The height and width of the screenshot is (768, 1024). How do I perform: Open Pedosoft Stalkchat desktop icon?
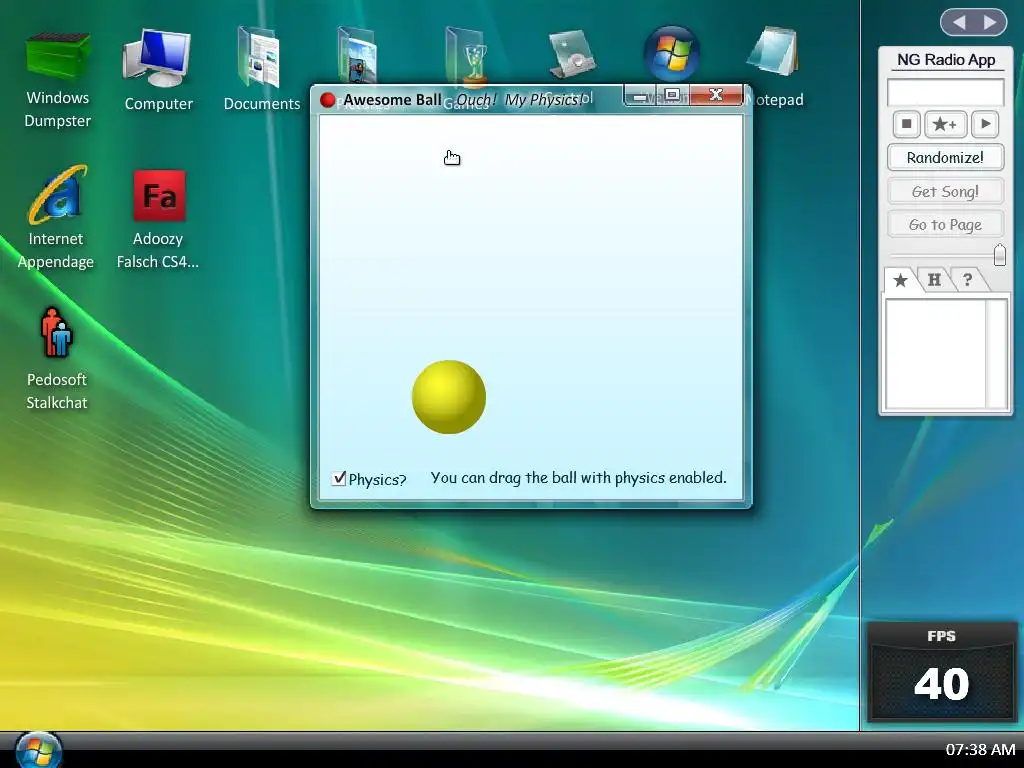point(57,358)
